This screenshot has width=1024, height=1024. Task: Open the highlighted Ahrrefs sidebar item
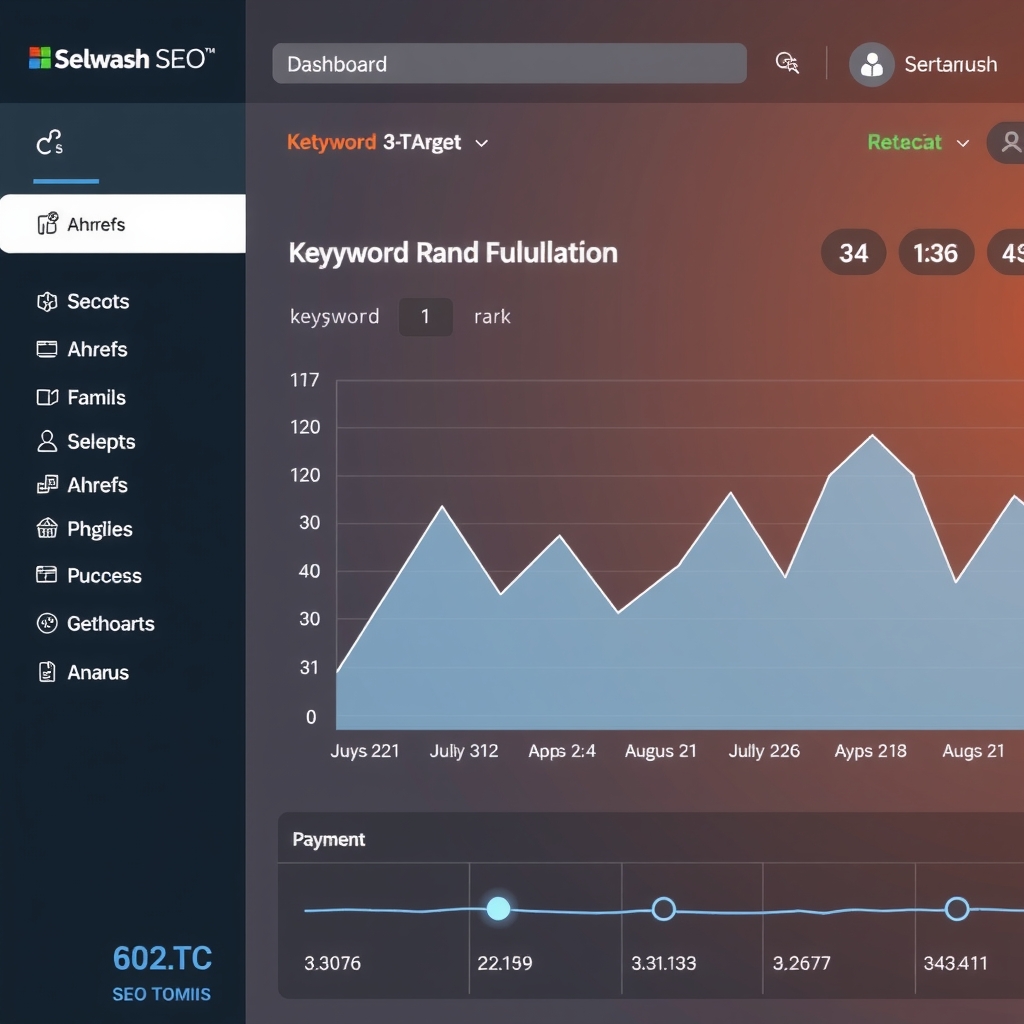(x=123, y=223)
